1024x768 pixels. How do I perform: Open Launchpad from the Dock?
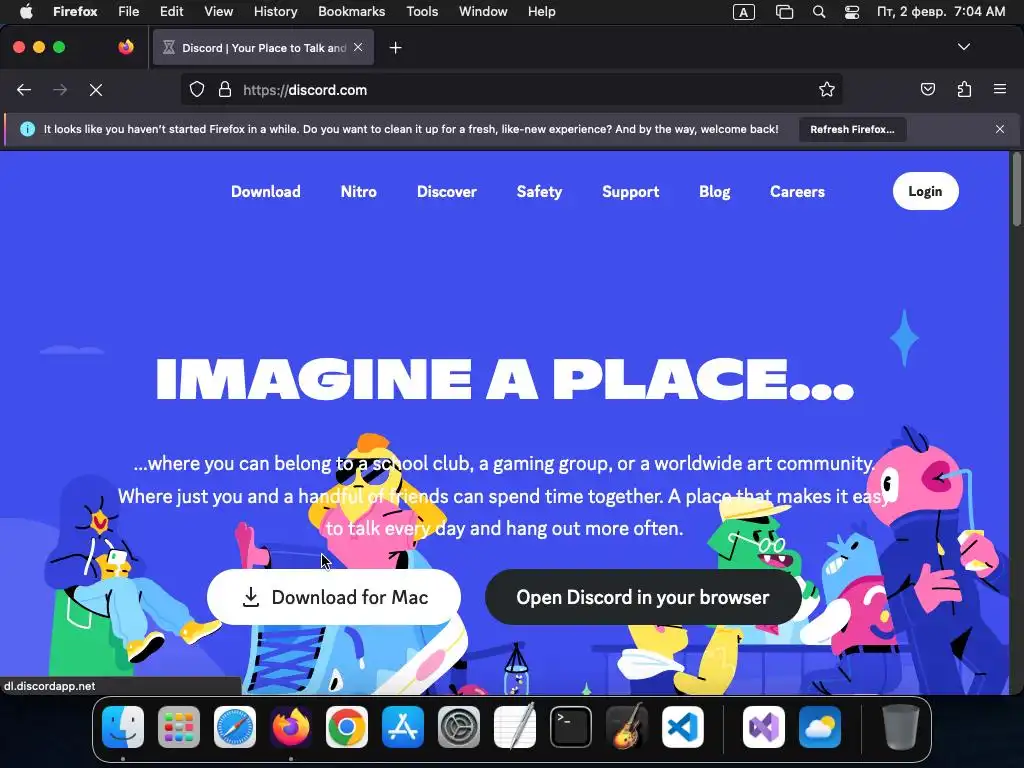coord(179,727)
